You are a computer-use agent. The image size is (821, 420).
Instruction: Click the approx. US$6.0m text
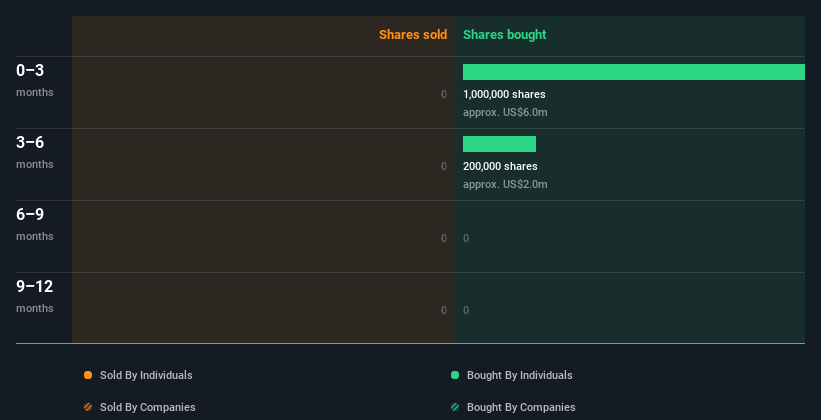pyautogui.click(x=505, y=112)
